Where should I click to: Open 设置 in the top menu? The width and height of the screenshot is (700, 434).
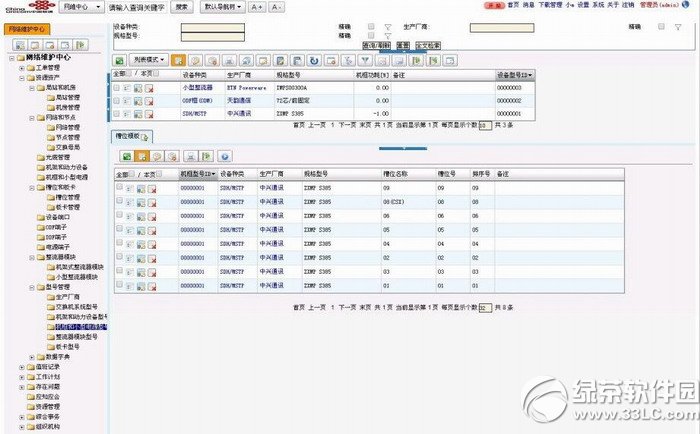click(583, 5)
